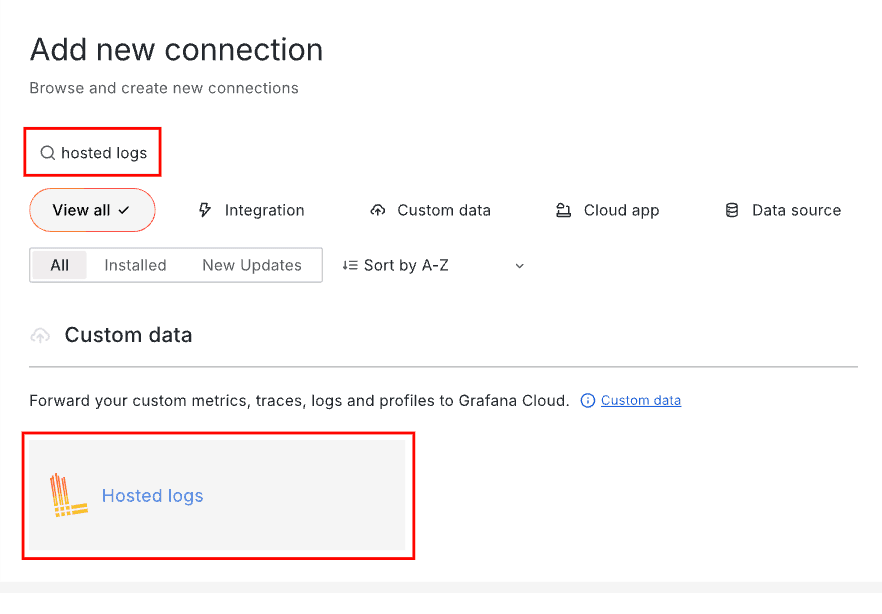Click the cloud icon next to Custom data heading
The width and height of the screenshot is (882, 614).
click(x=40, y=335)
